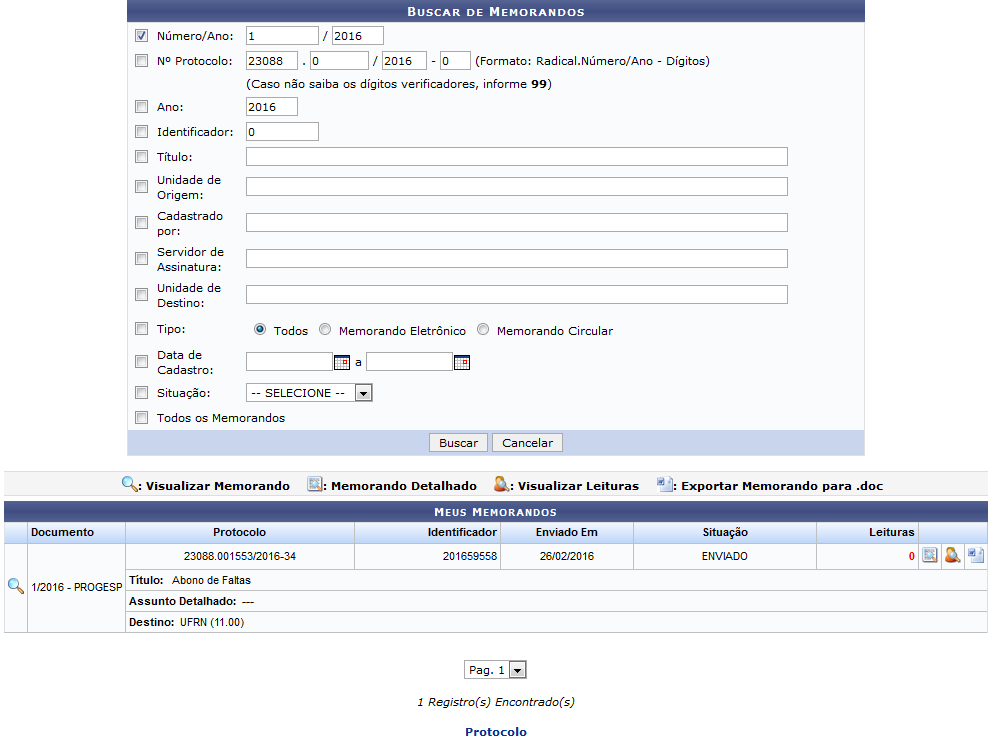Focus the year field of Número/Ano
This screenshot has height=750, width=990.
click(357, 36)
